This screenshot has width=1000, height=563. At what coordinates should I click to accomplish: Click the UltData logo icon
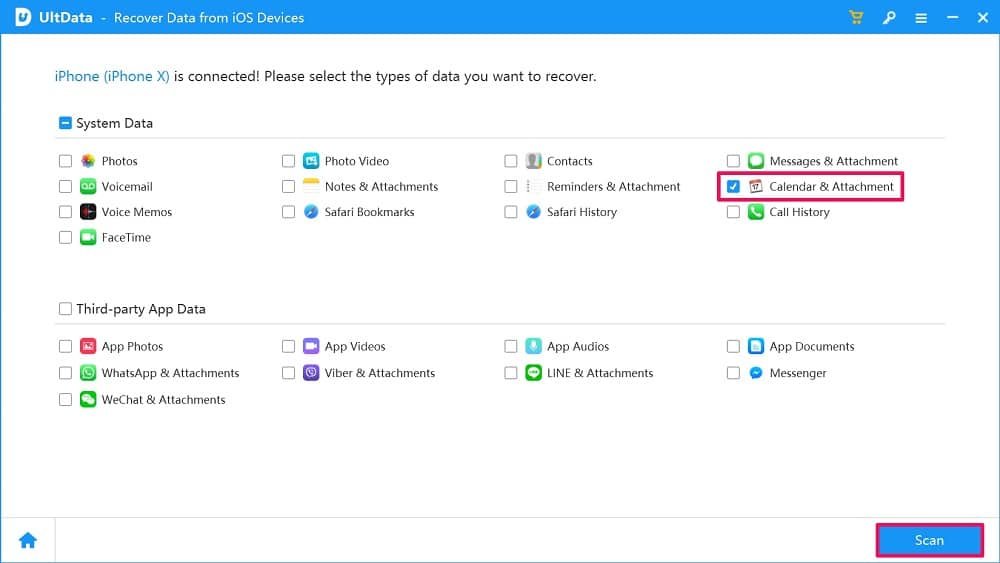tap(23, 17)
